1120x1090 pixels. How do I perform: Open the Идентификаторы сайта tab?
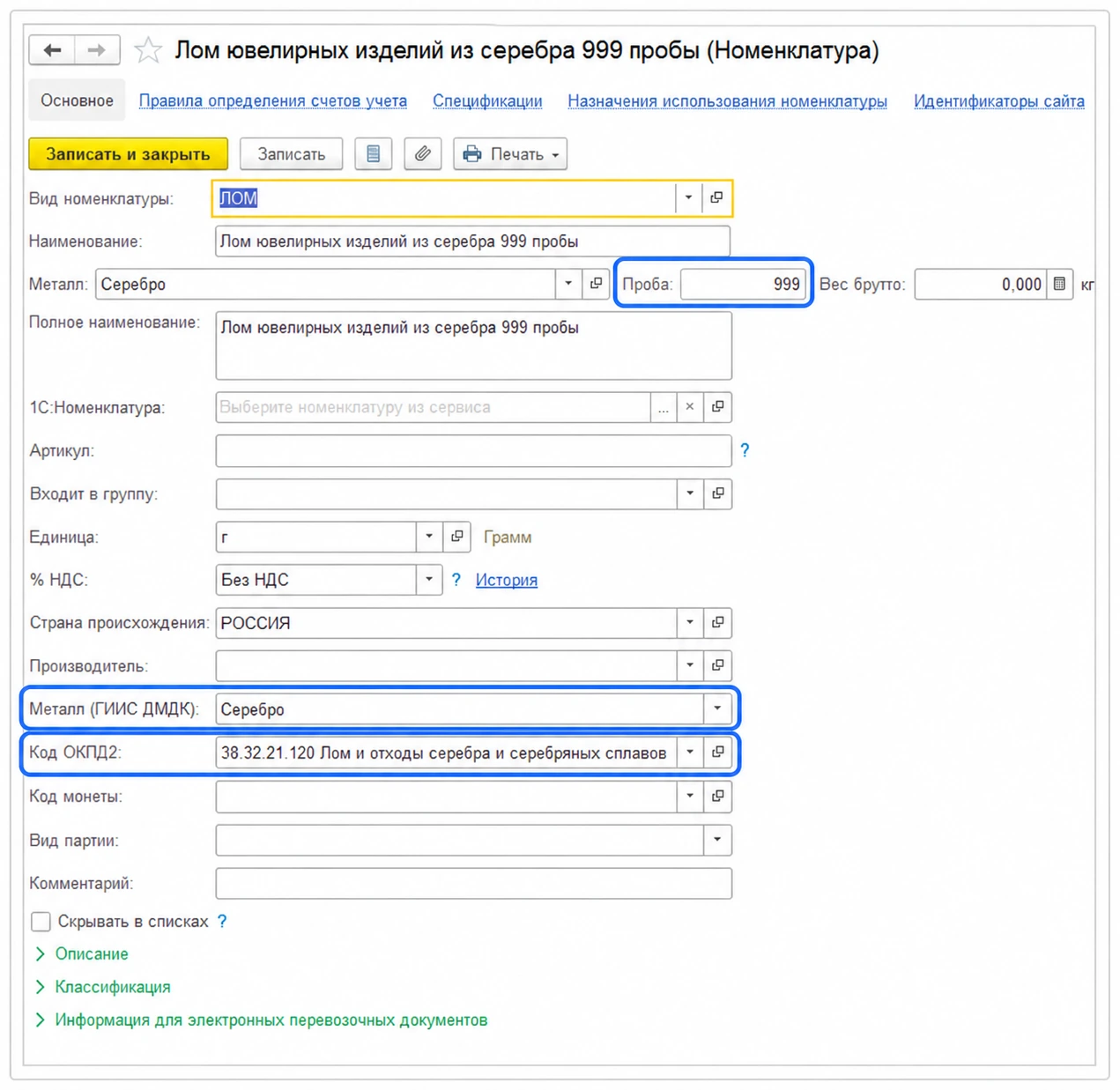pyautogui.click(x=998, y=101)
